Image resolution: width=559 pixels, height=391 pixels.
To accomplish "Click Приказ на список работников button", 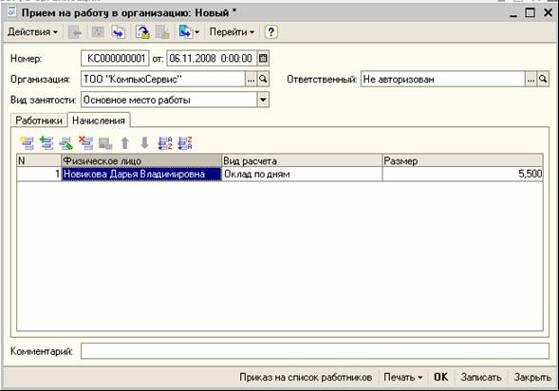I will tap(306, 377).
